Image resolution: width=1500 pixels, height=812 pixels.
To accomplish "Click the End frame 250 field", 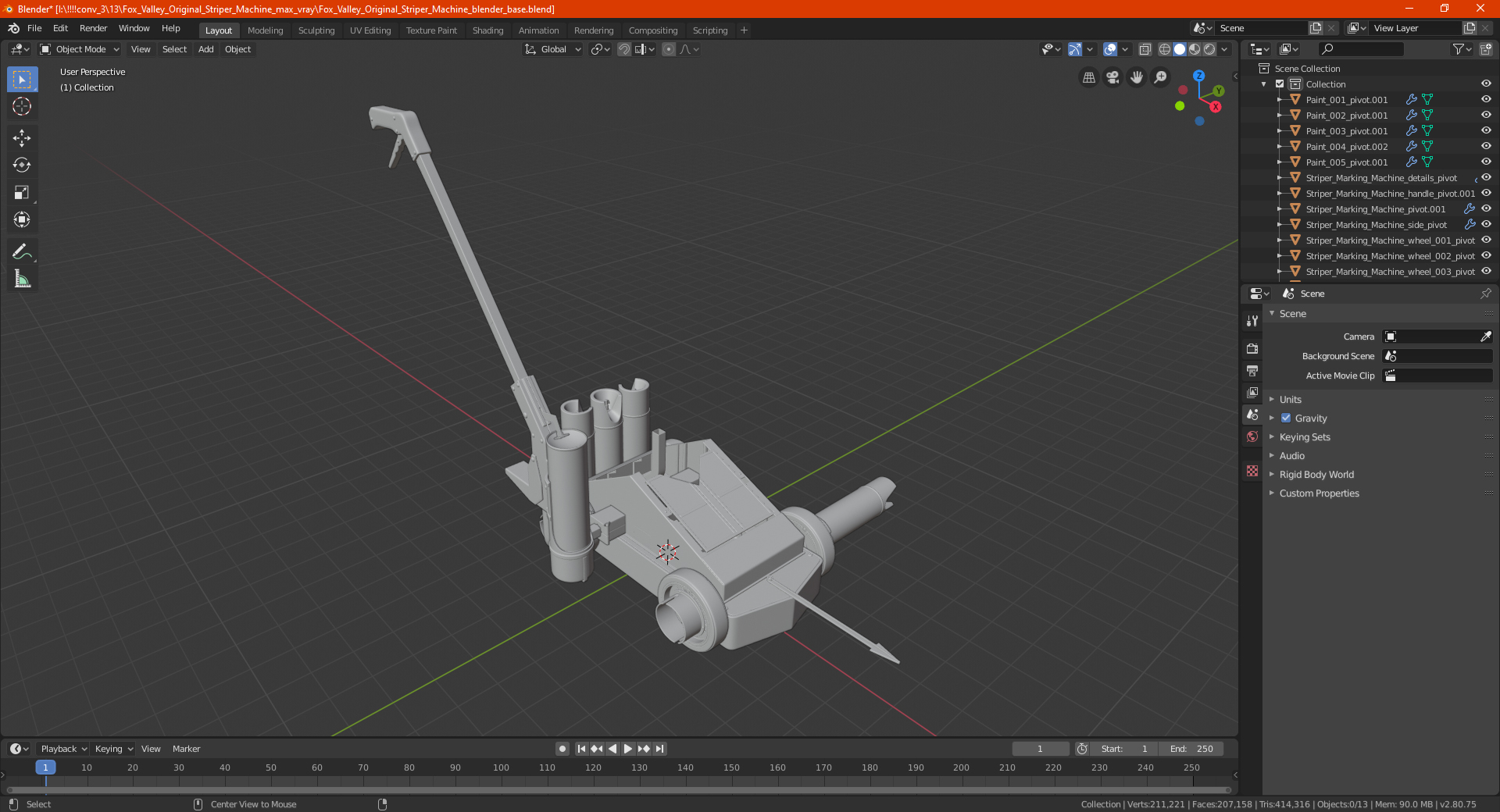I will [x=1191, y=749].
